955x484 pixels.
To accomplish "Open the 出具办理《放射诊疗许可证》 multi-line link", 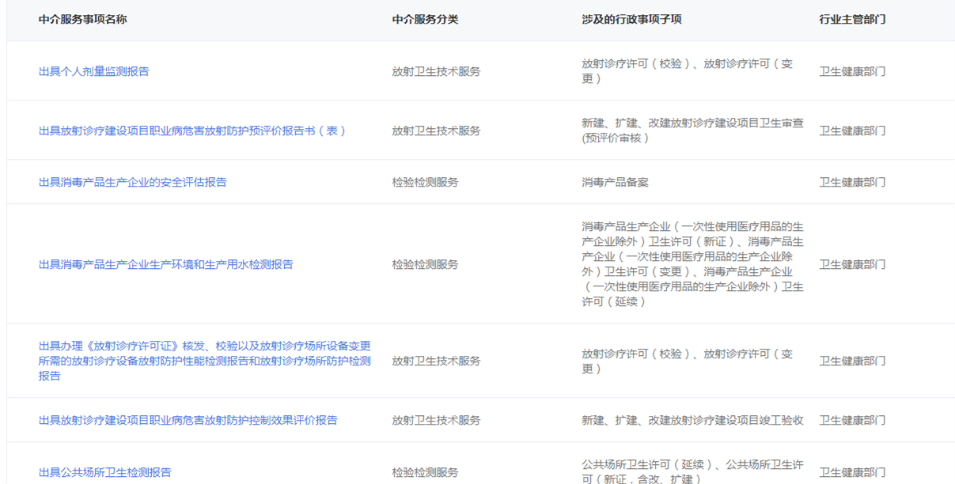I will click(204, 360).
